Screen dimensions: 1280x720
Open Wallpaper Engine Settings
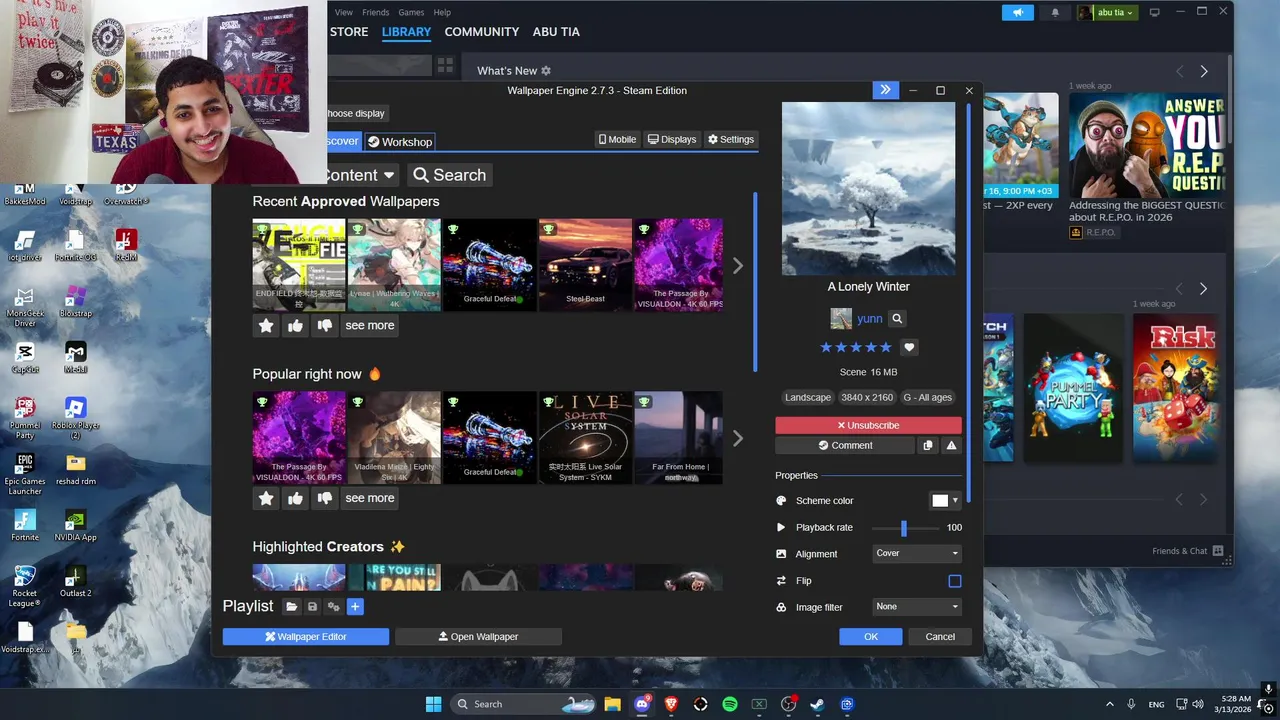click(x=731, y=139)
